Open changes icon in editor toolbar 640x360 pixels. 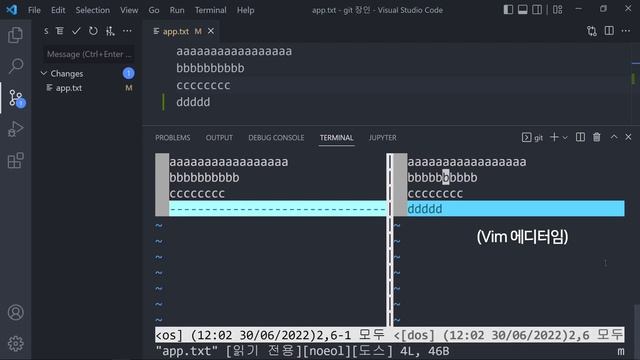592,31
